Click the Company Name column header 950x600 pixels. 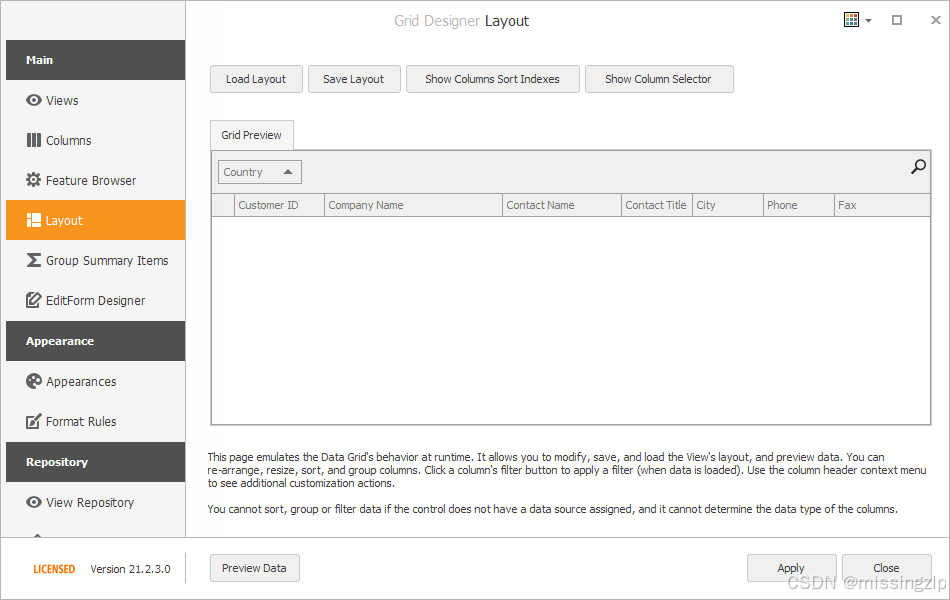coord(413,205)
